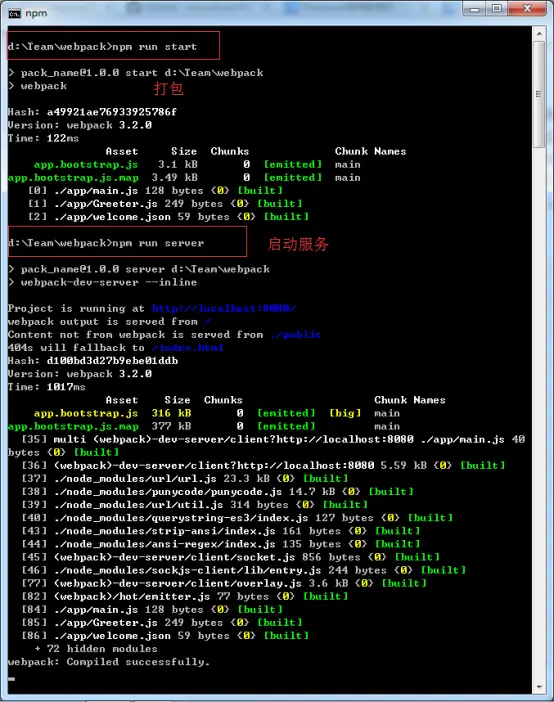Click 'webpack: Compiled successfully.' line
Viewport: 554px width, 702px height.
(x=109, y=662)
